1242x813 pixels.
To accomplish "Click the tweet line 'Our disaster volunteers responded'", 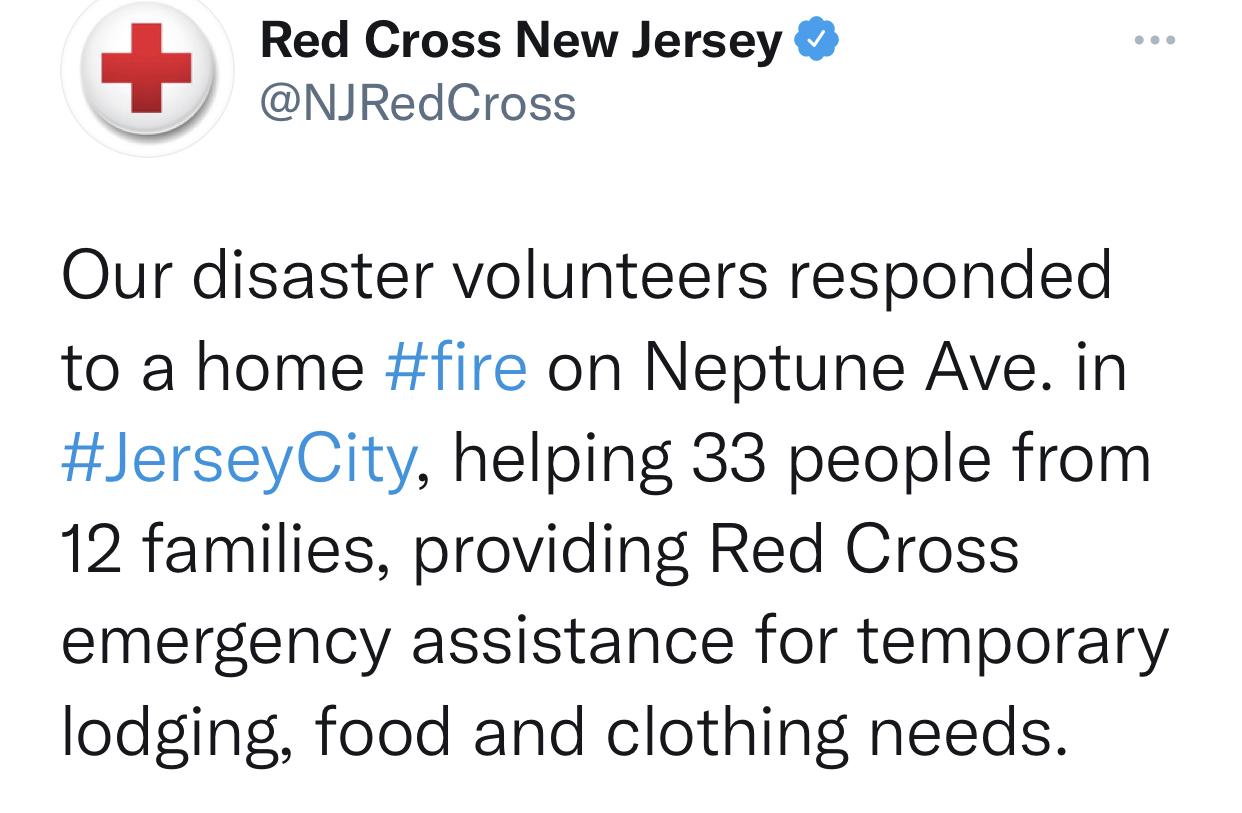I will 587,277.
